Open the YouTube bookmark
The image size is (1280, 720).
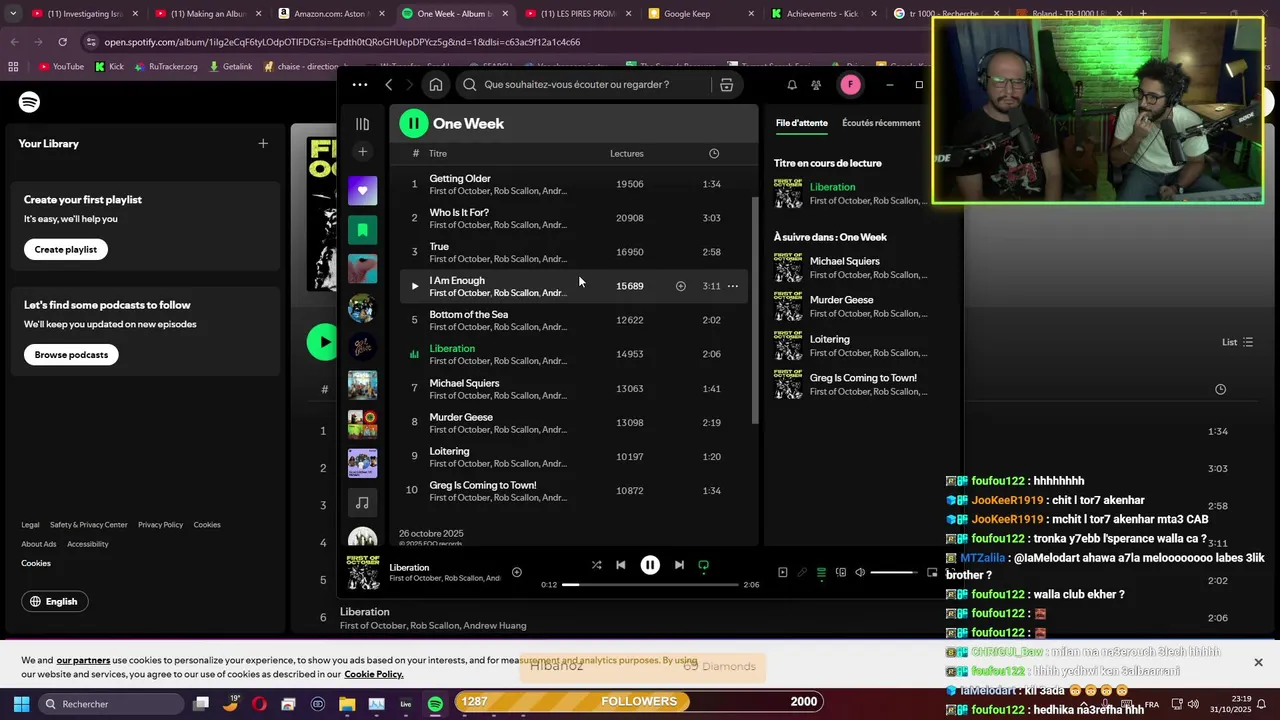(61, 67)
